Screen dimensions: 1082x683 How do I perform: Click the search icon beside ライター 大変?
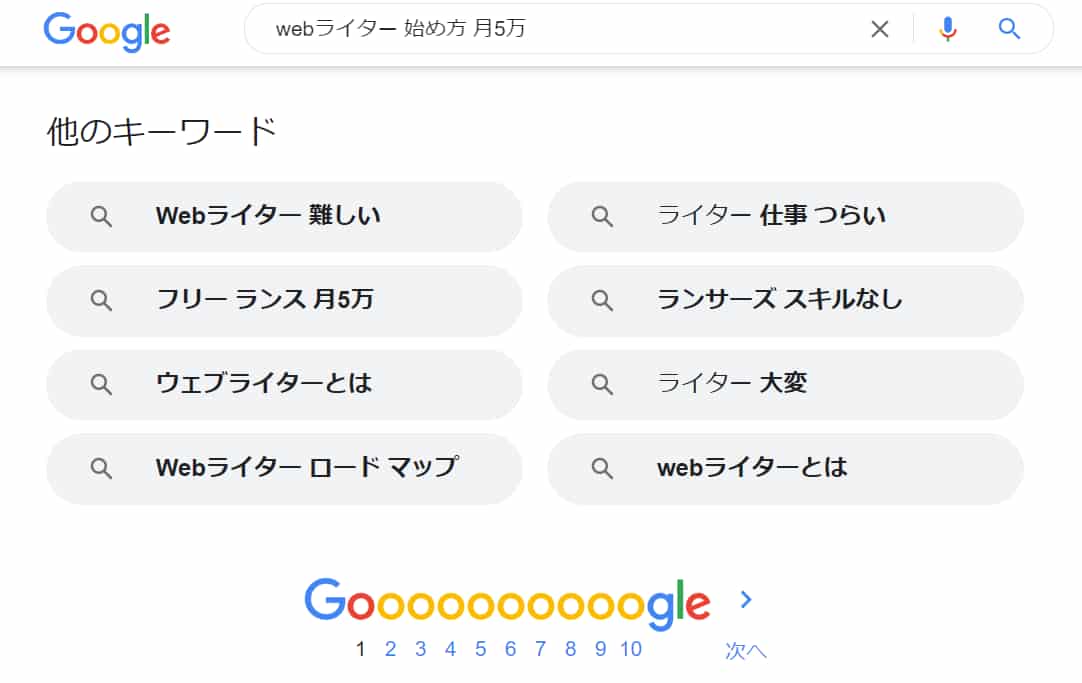click(x=602, y=383)
